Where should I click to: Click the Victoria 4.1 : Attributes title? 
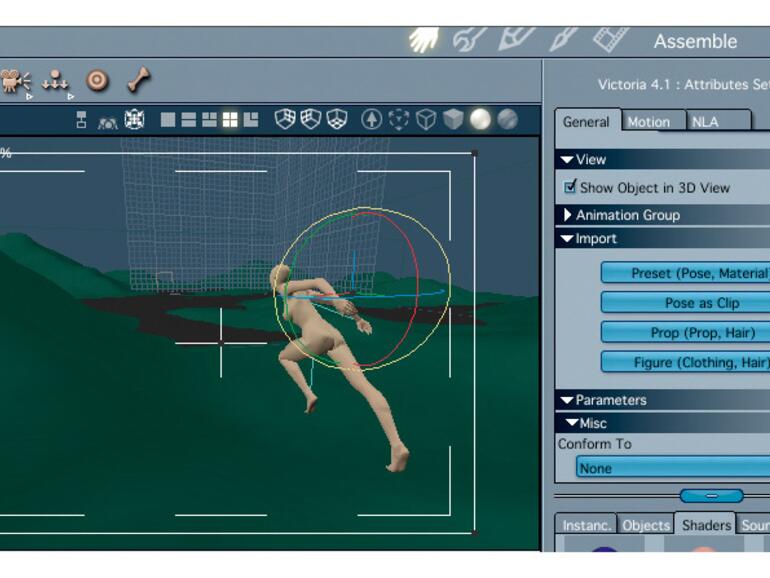[x=684, y=84]
